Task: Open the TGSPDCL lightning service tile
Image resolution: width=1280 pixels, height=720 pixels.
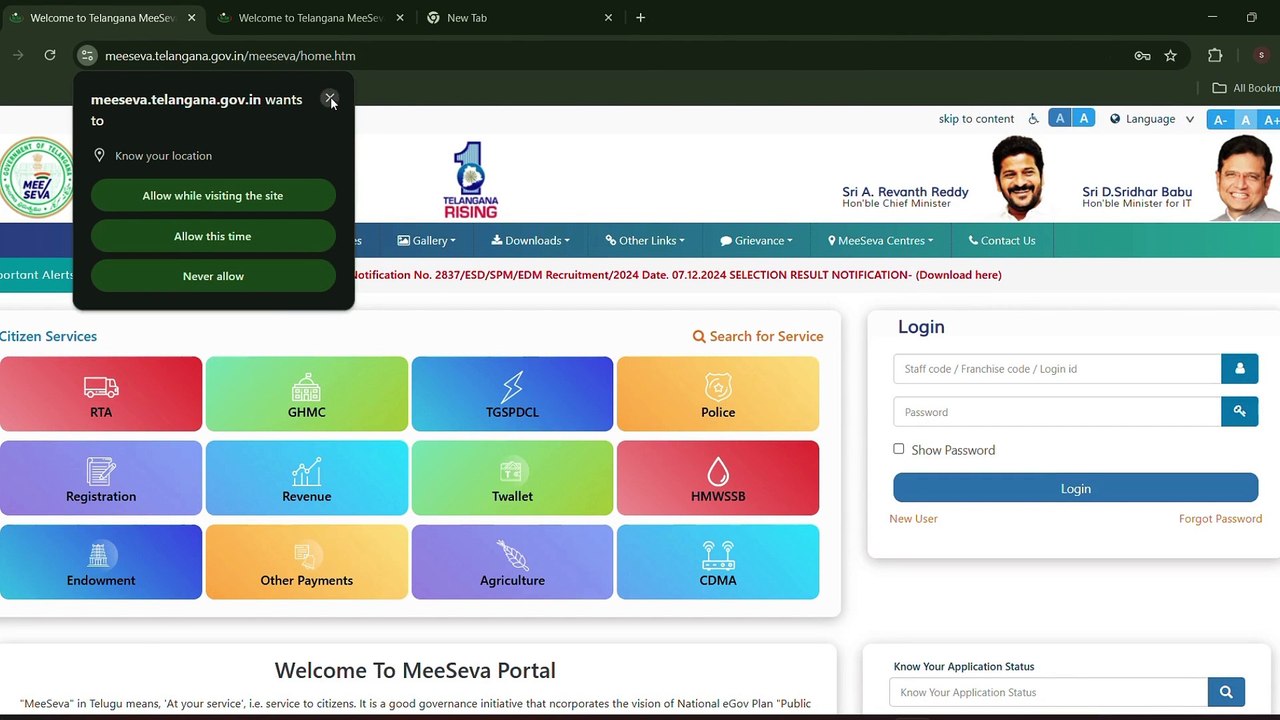Action: tap(512, 394)
